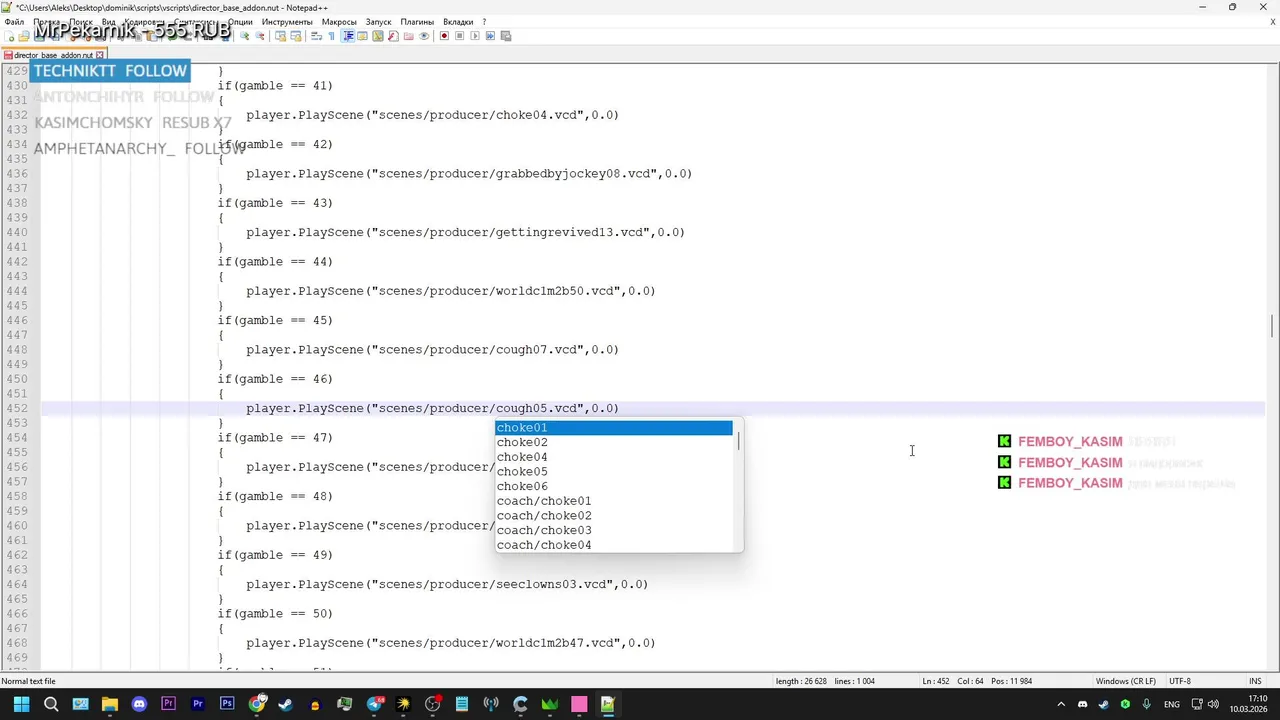Click the macro Playback icon
This screenshot has height=720, width=1280.
coord(475,36)
